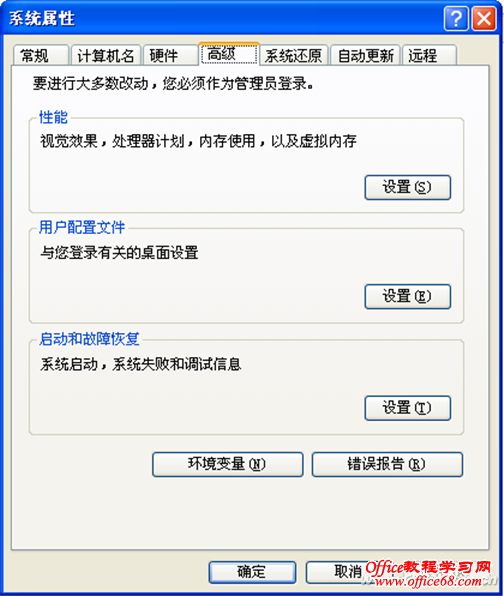Click the 错误报告(R) button

[387, 464]
